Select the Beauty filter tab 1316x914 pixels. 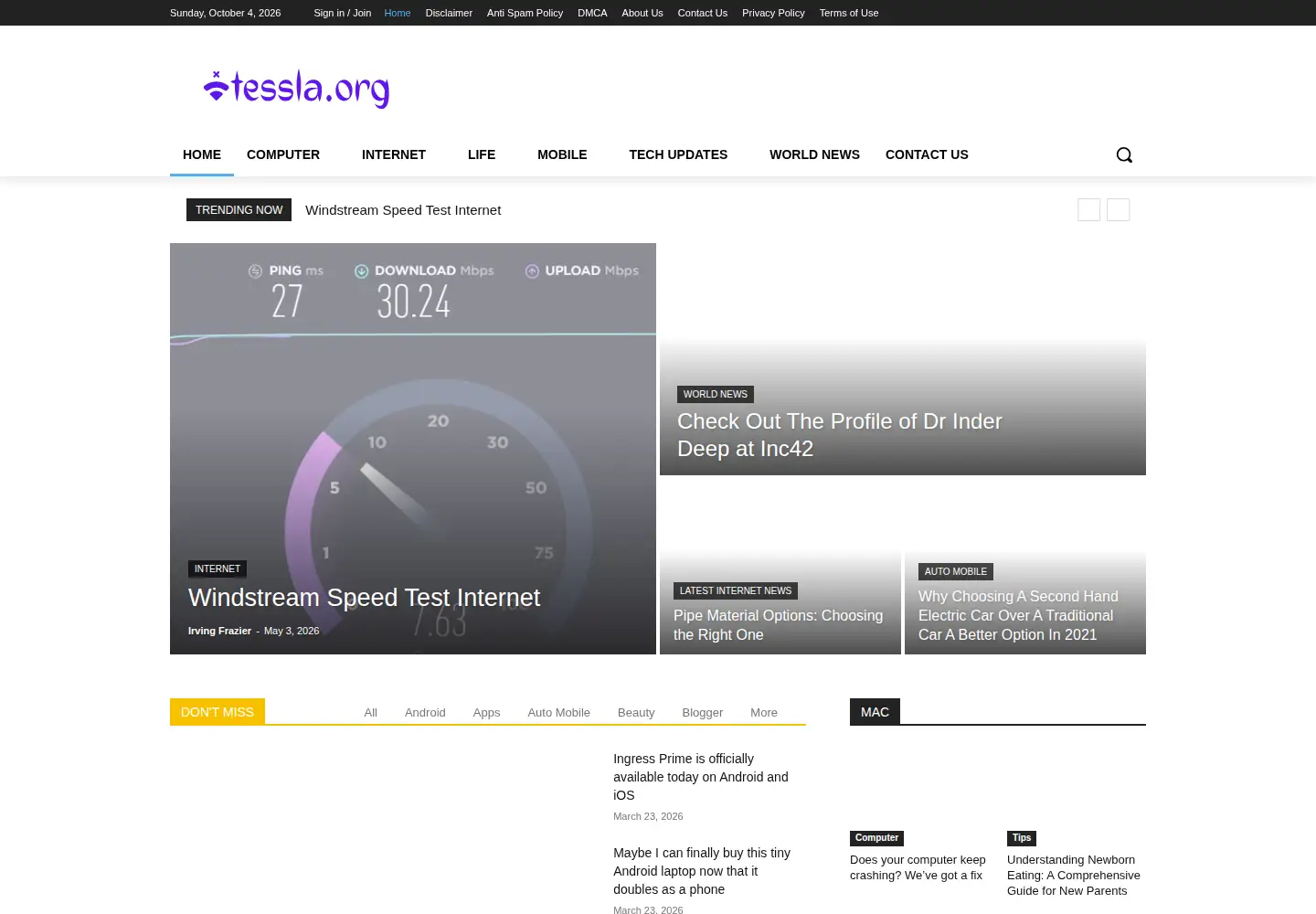coord(636,713)
